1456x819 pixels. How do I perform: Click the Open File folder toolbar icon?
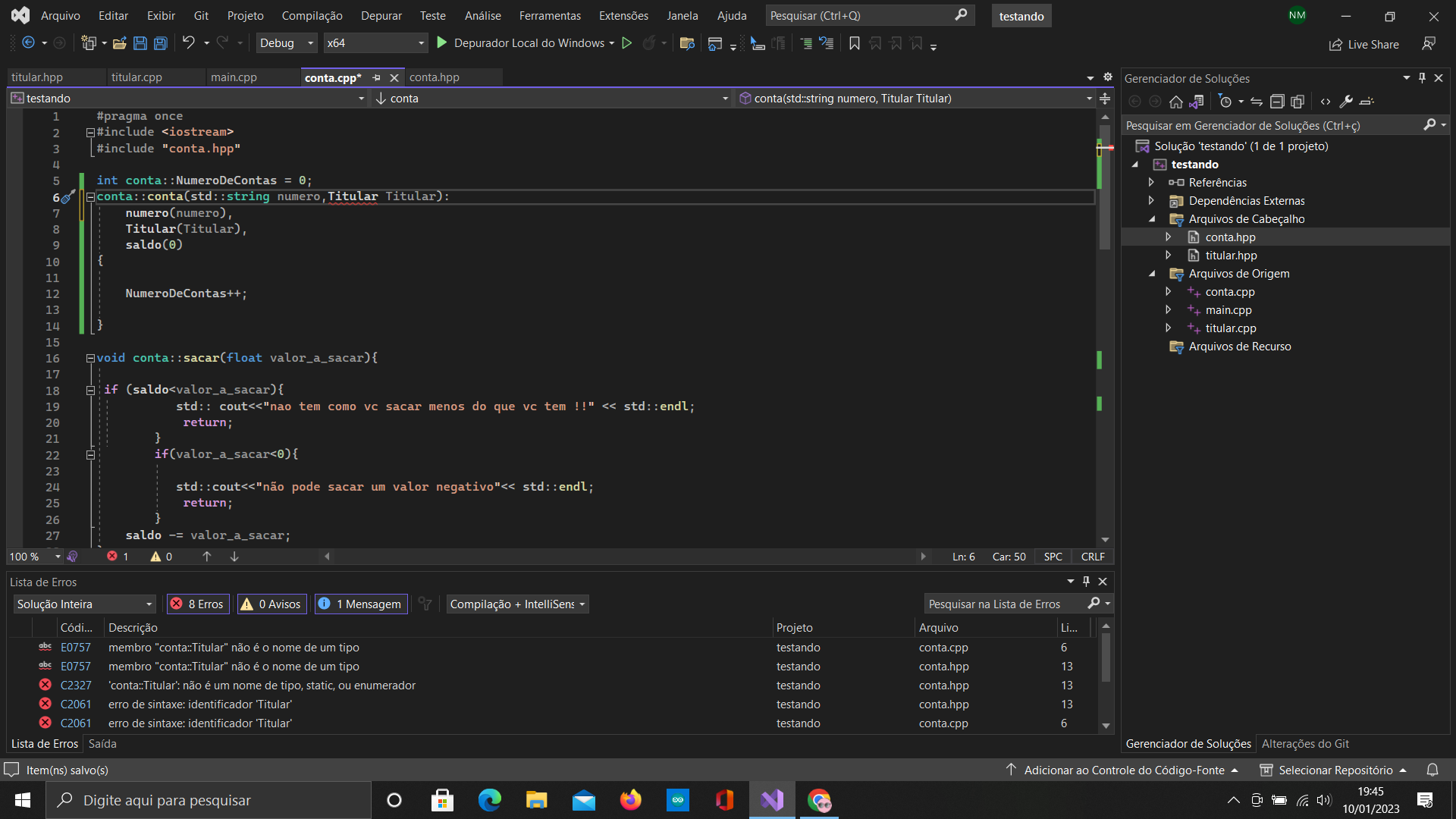pyautogui.click(x=120, y=43)
